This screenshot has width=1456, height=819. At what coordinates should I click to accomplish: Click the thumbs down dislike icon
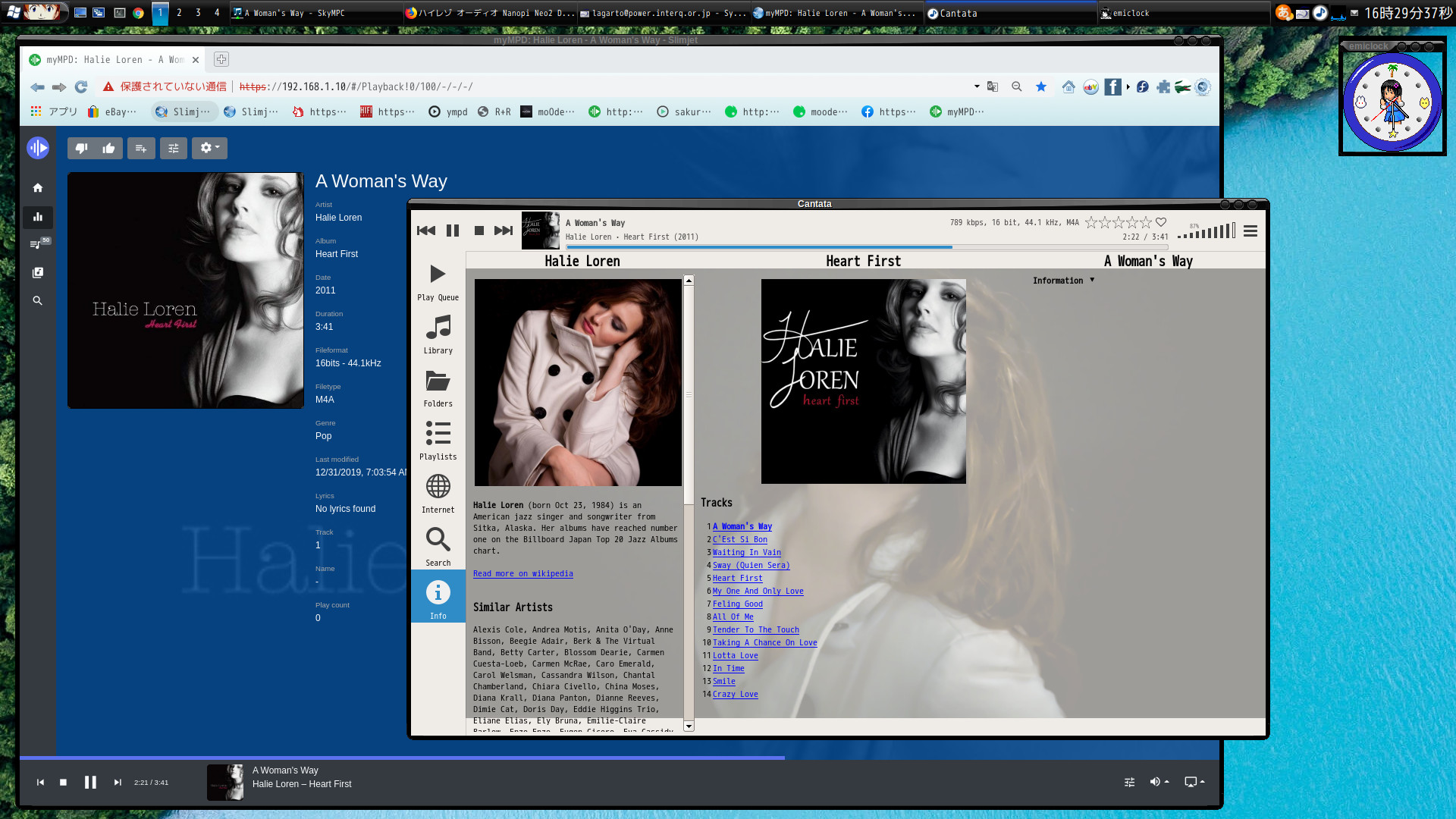[82, 149]
